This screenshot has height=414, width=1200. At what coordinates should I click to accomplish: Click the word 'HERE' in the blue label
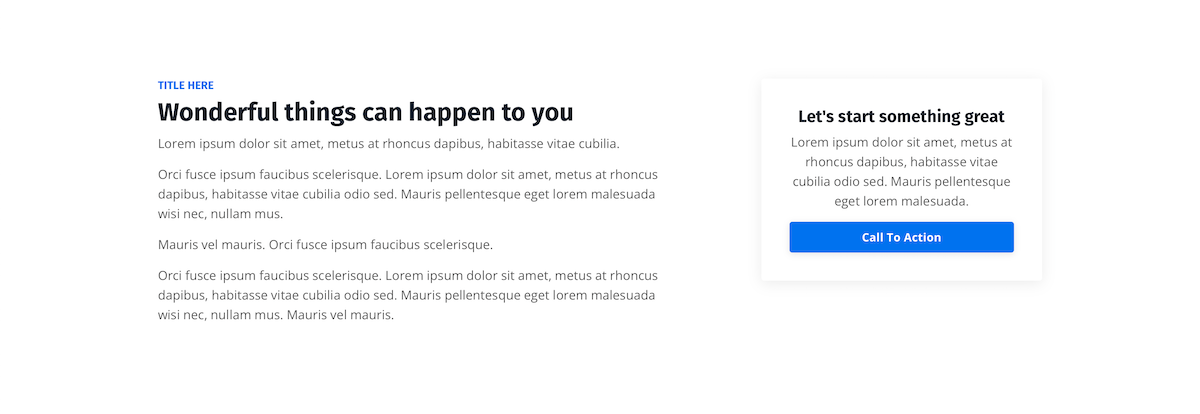tap(200, 86)
